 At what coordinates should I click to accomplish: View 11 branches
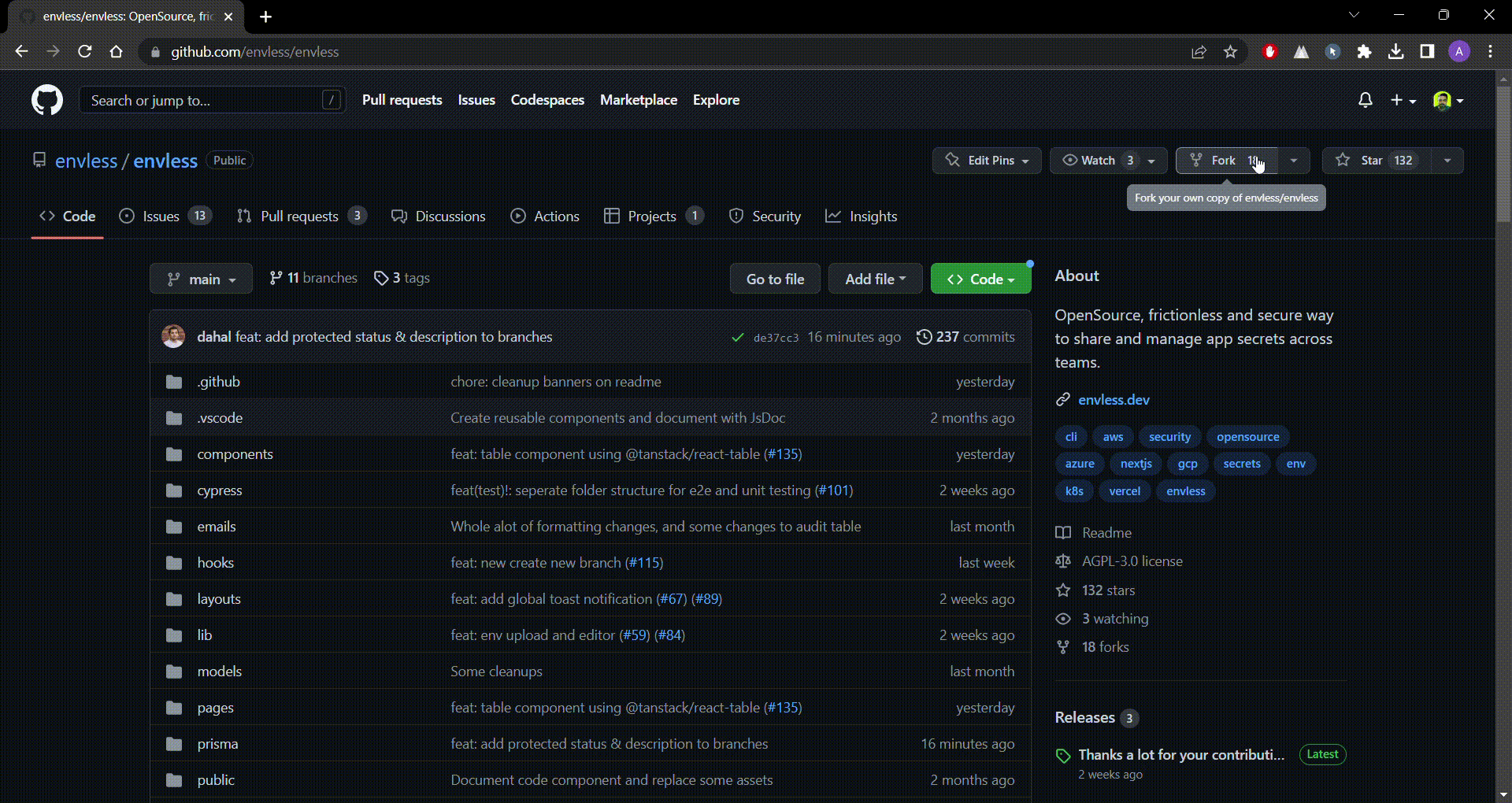click(313, 278)
